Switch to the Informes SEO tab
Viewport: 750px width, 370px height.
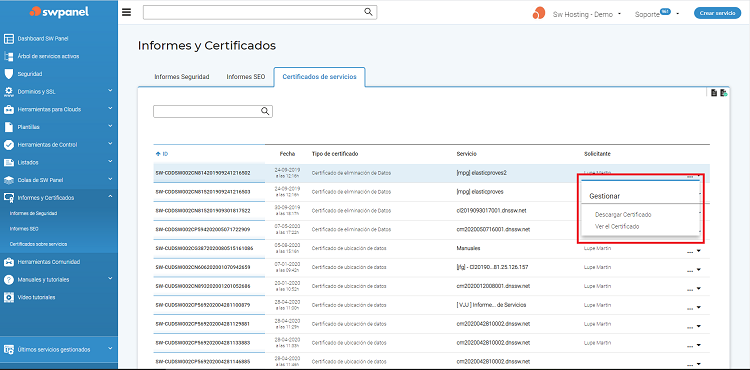(246, 76)
